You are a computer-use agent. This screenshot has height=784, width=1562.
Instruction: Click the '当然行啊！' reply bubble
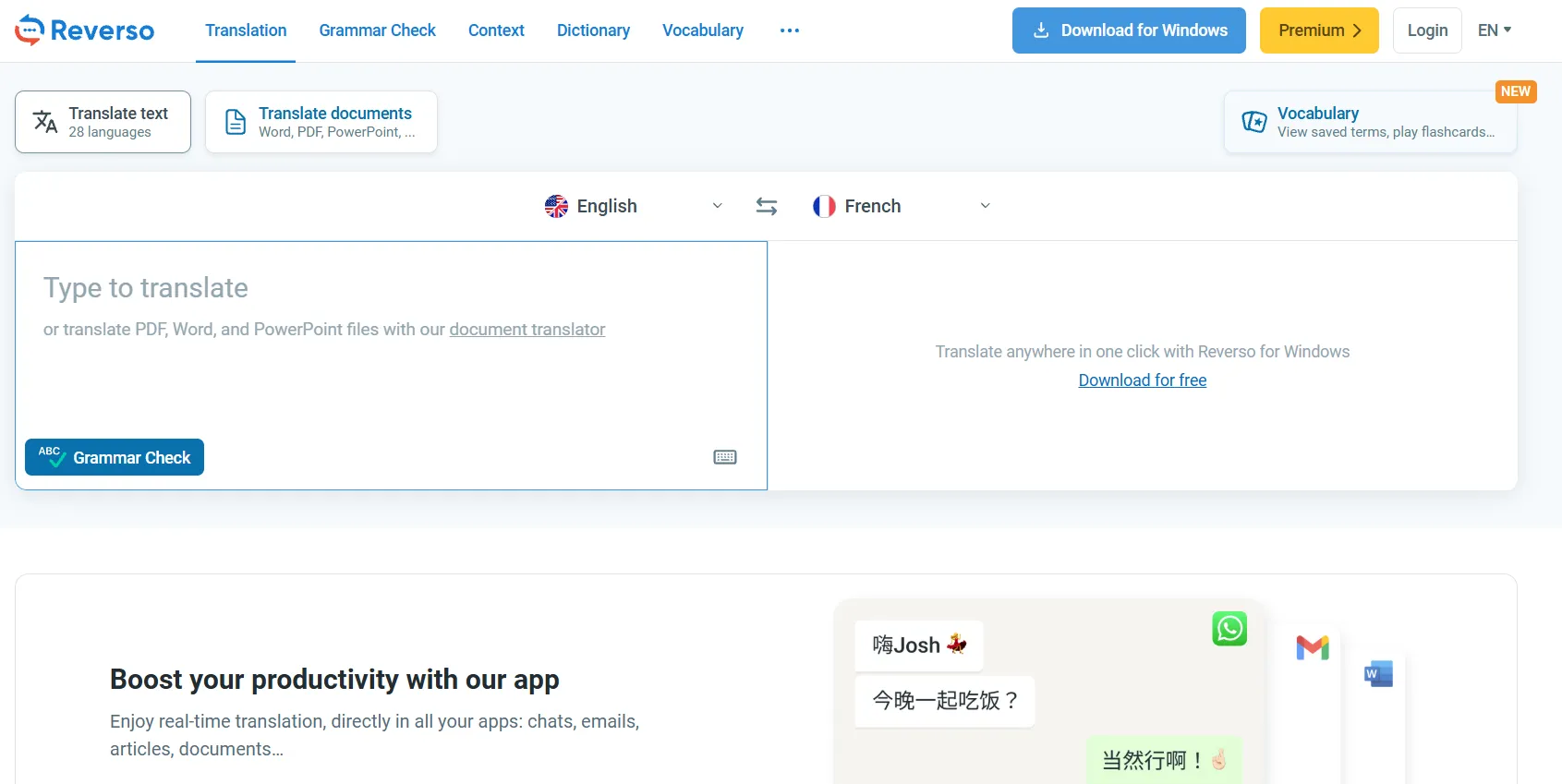pyautogui.click(x=1164, y=760)
